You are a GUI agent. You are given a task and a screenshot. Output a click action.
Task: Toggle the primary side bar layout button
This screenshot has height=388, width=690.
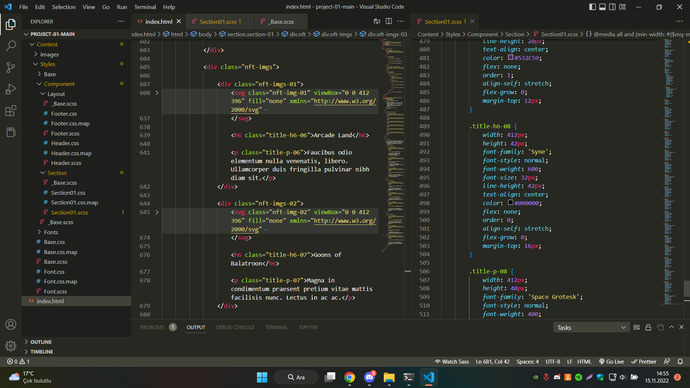[592, 7]
